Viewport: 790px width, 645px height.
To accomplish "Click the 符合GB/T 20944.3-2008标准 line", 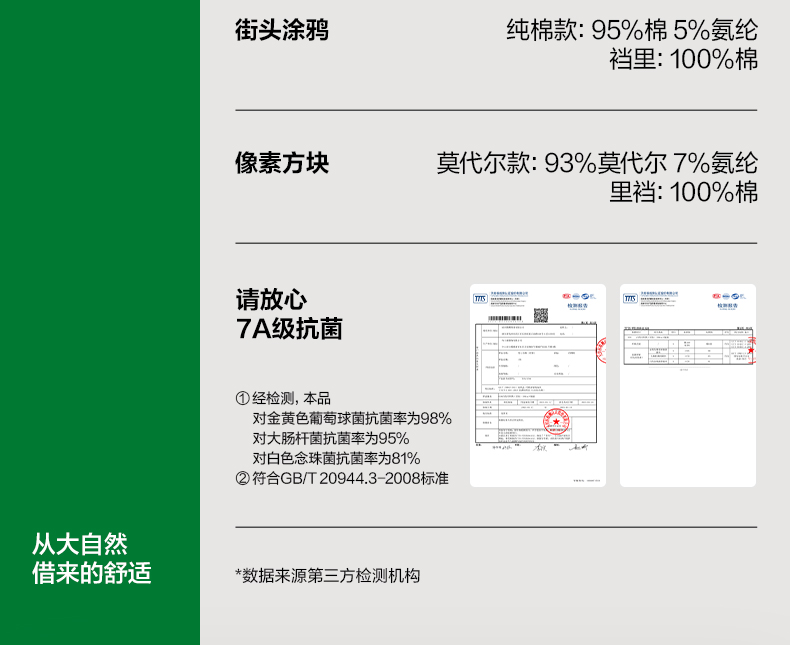I will 342,478.
